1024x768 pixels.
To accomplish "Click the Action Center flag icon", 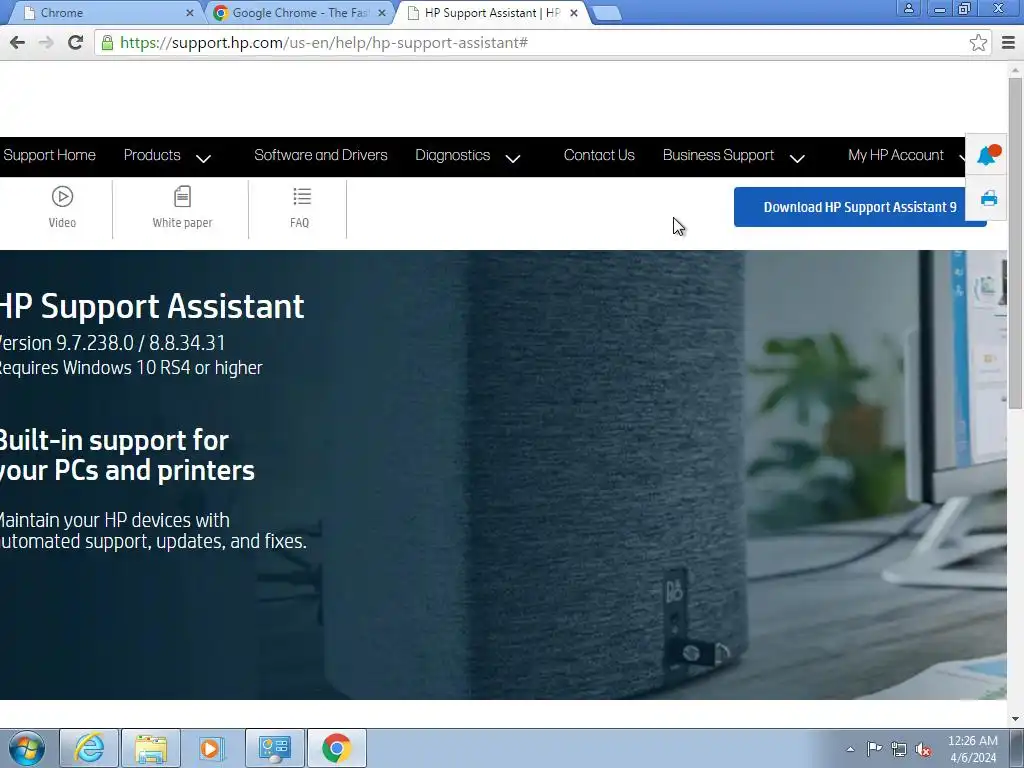I will (874, 748).
